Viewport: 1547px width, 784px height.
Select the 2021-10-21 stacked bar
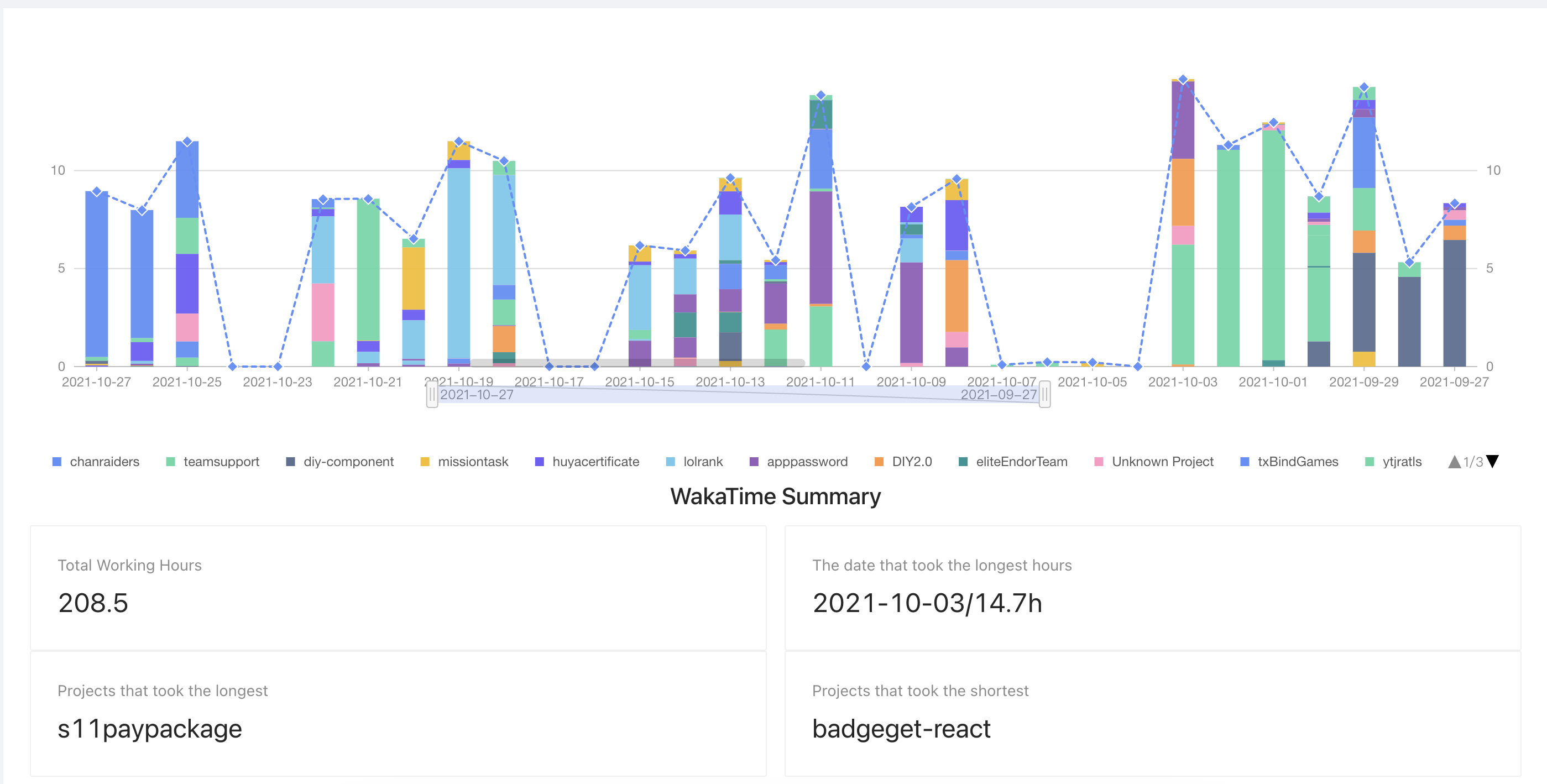(x=368, y=283)
